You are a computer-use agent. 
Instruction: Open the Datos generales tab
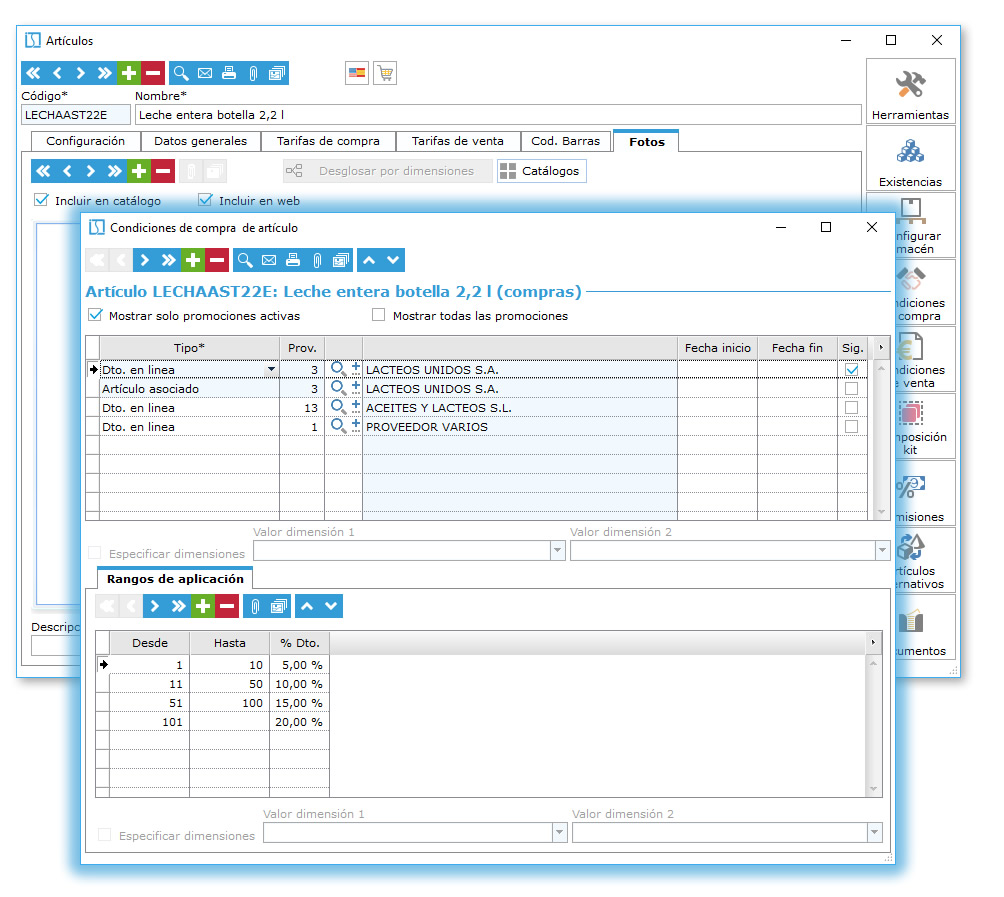tap(200, 141)
